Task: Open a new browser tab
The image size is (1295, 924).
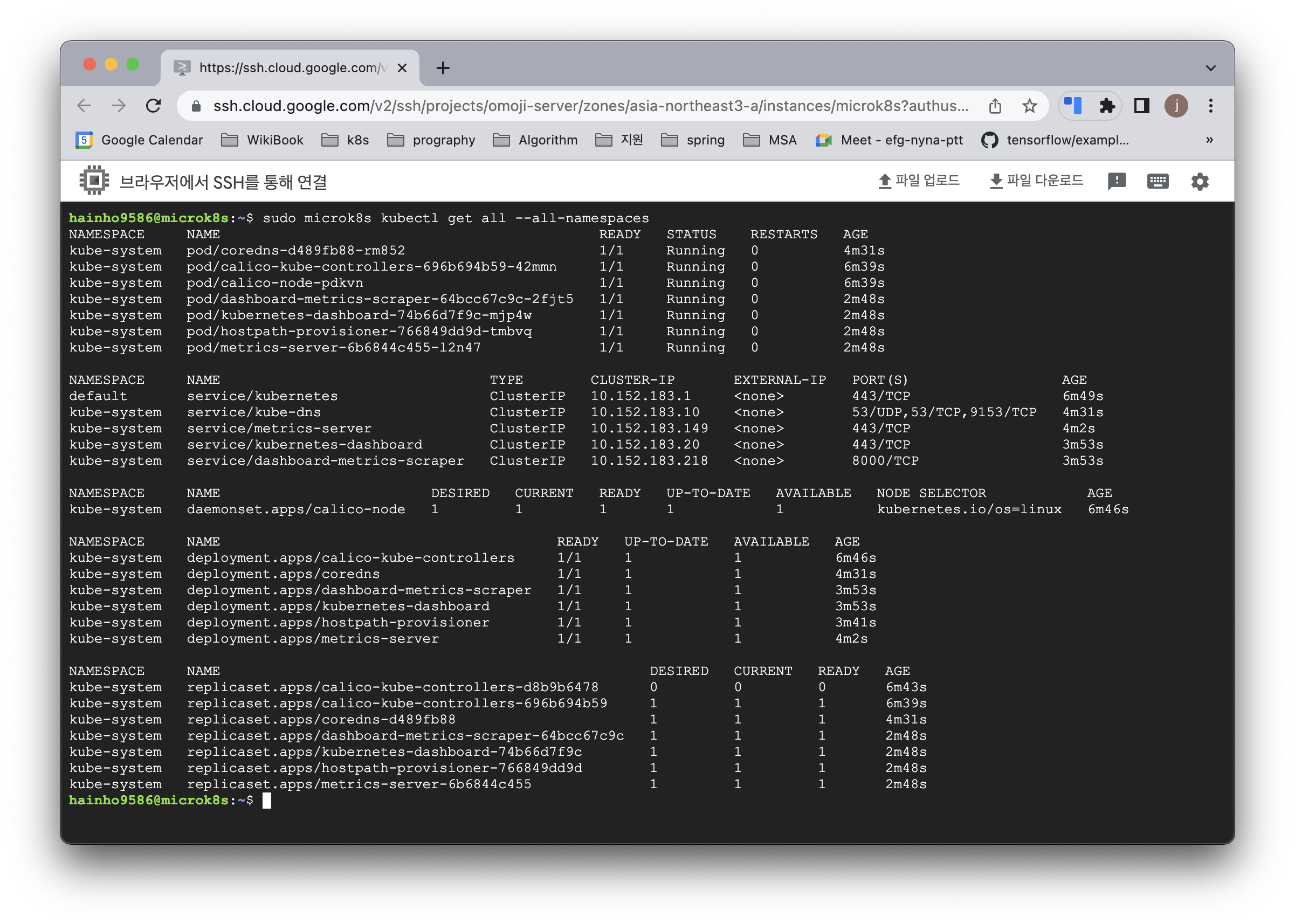Action: [x=443, y=68]
